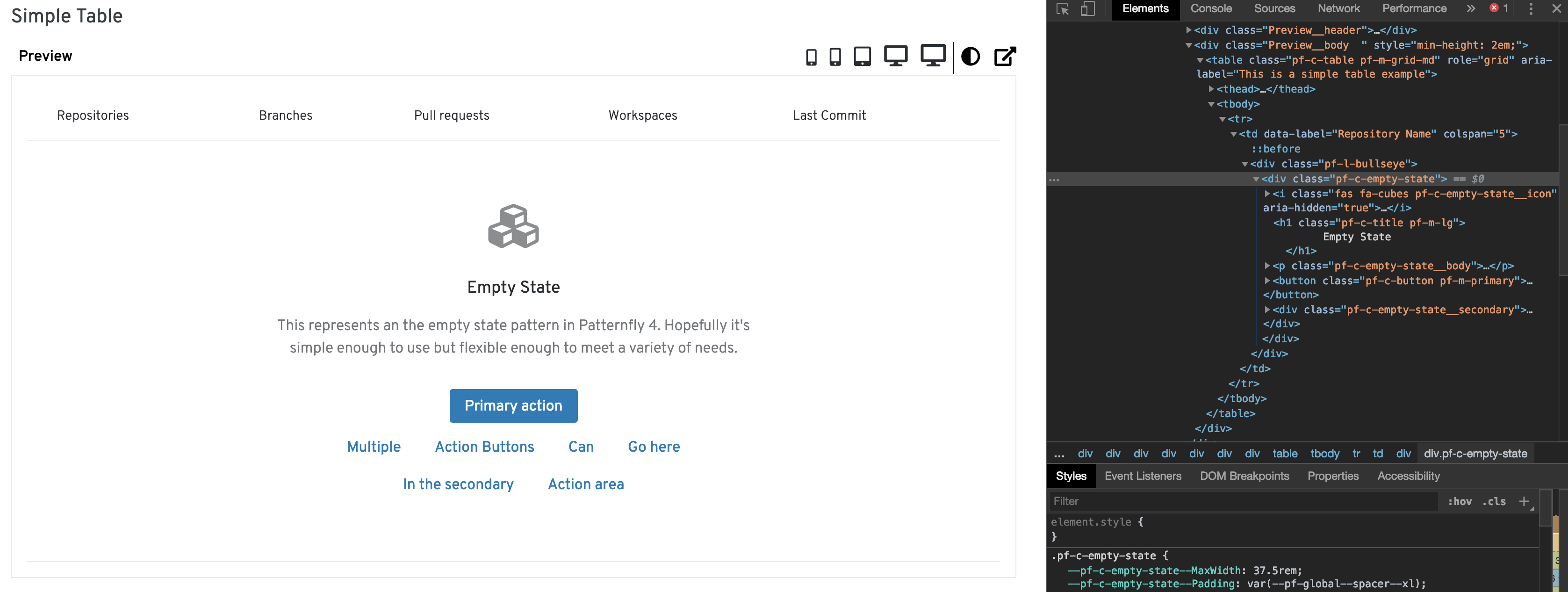
Task: Select the large desktop viewport icon
Action: pos(933,56)
